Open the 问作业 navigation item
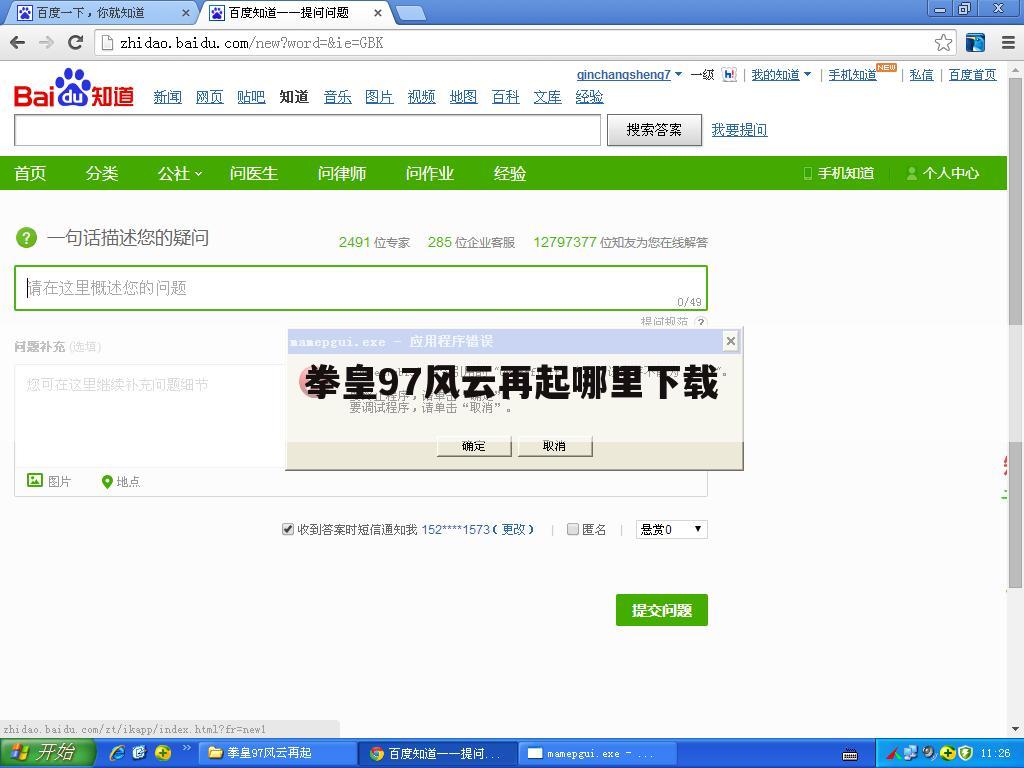 tap(430, 174)
